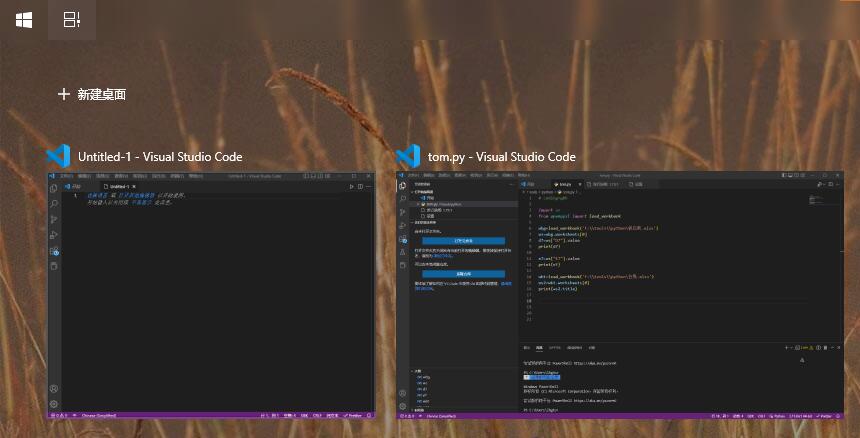Click VS Code logo beside Untitled-1 title

click(58, 156)
